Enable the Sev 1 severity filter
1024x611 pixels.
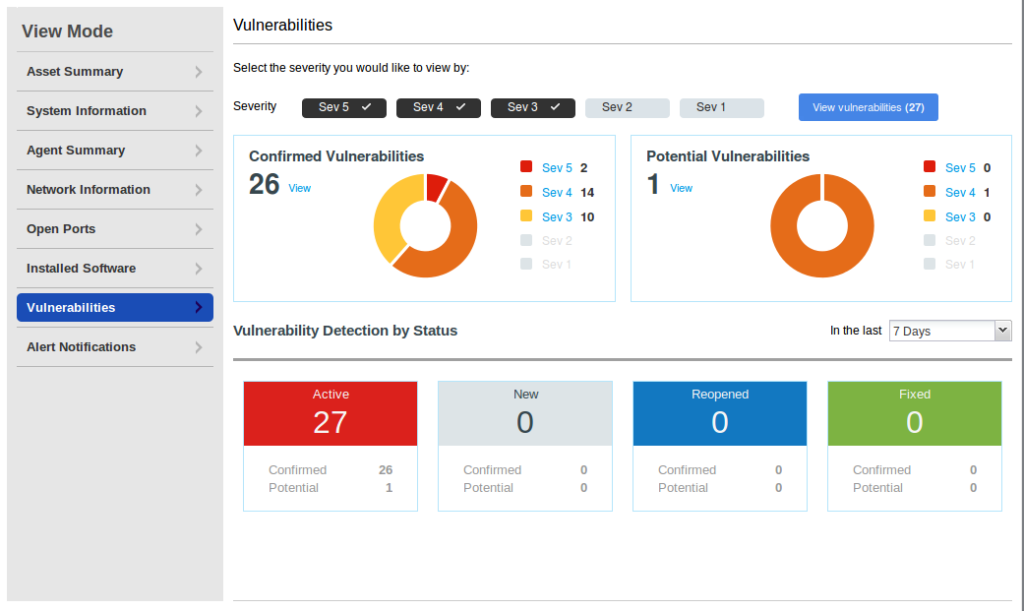(721, 107)
